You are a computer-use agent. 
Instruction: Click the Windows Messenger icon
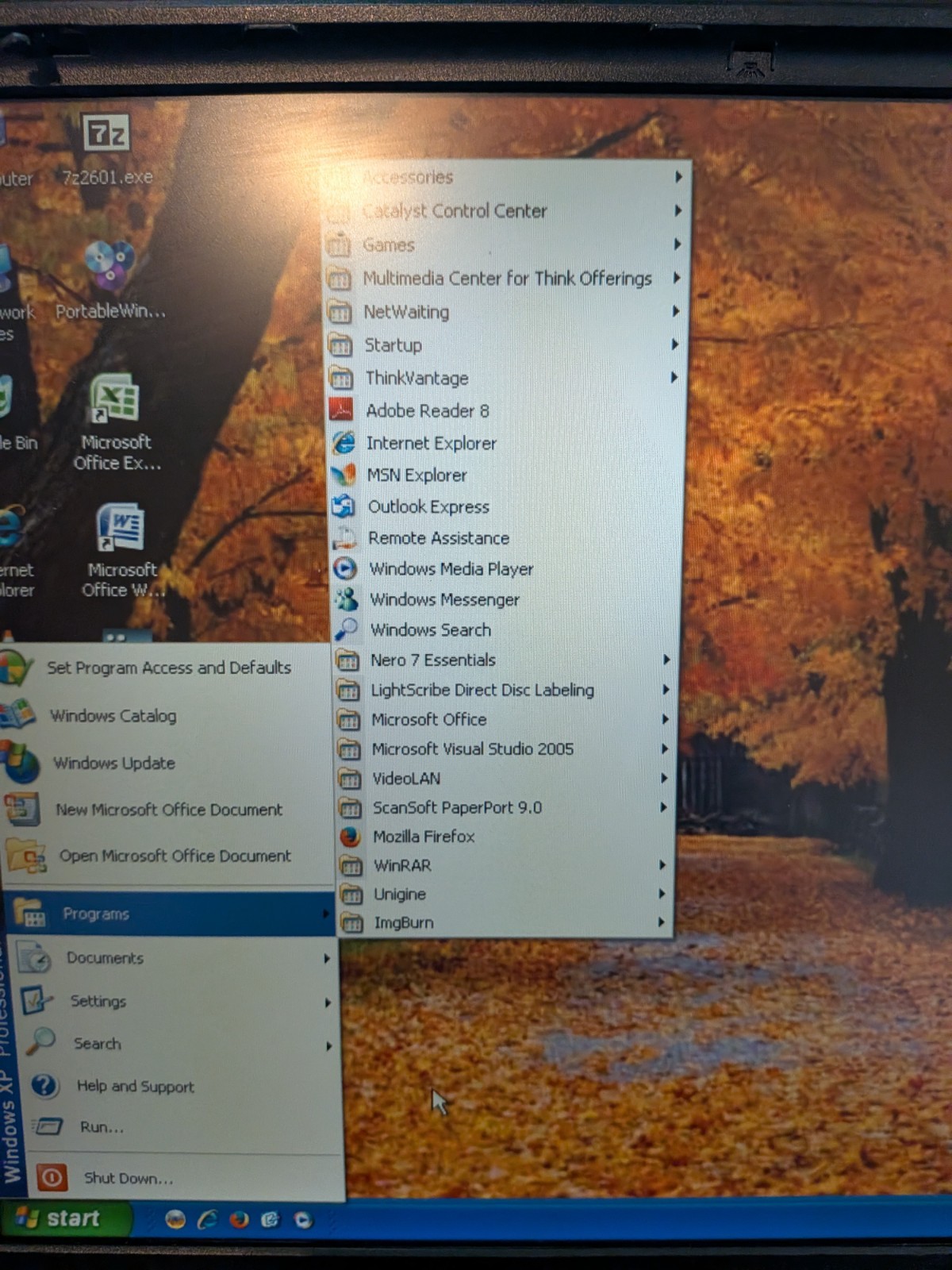[x=346, y=598]
